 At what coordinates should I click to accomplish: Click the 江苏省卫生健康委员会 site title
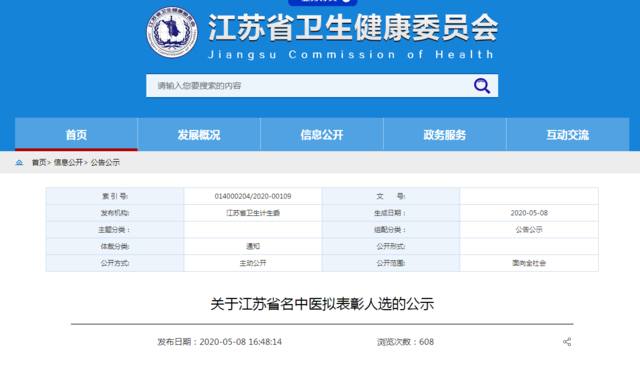[353, 28]
